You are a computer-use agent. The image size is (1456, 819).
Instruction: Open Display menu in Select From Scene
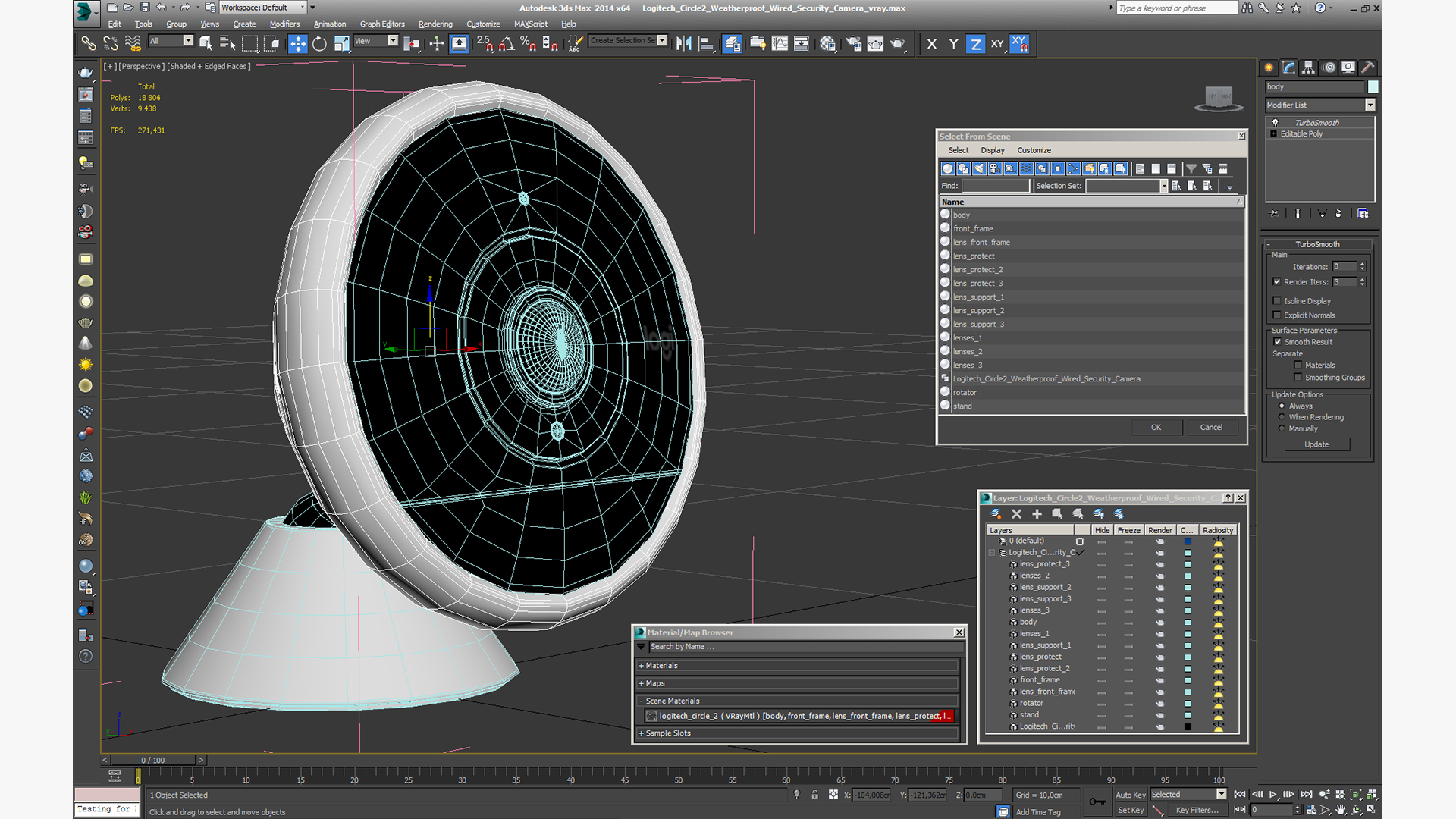992,151
